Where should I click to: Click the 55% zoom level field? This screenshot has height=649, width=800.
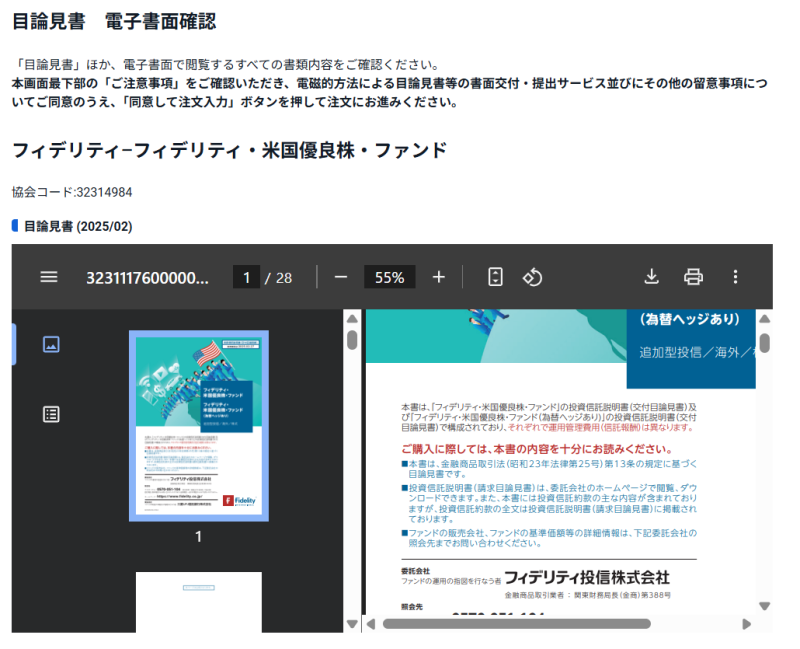coord(389,278)
